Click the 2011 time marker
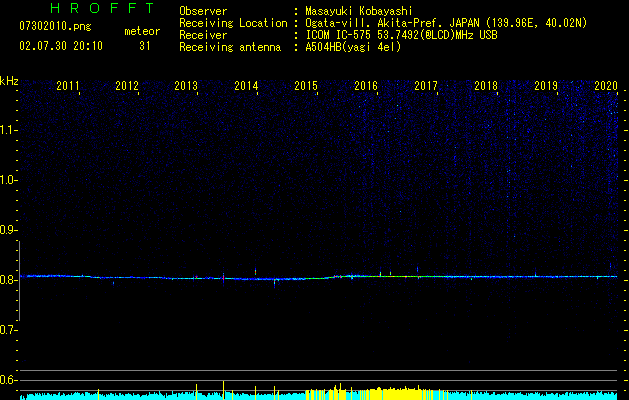The height and width of the screenshot is (400, 629). 67,85
